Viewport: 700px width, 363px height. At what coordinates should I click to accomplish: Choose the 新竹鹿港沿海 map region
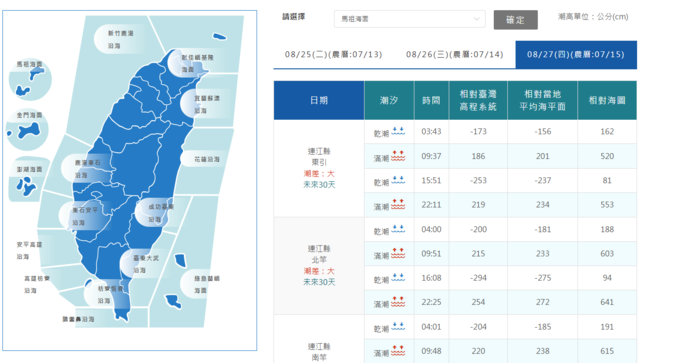pos(120,39)
